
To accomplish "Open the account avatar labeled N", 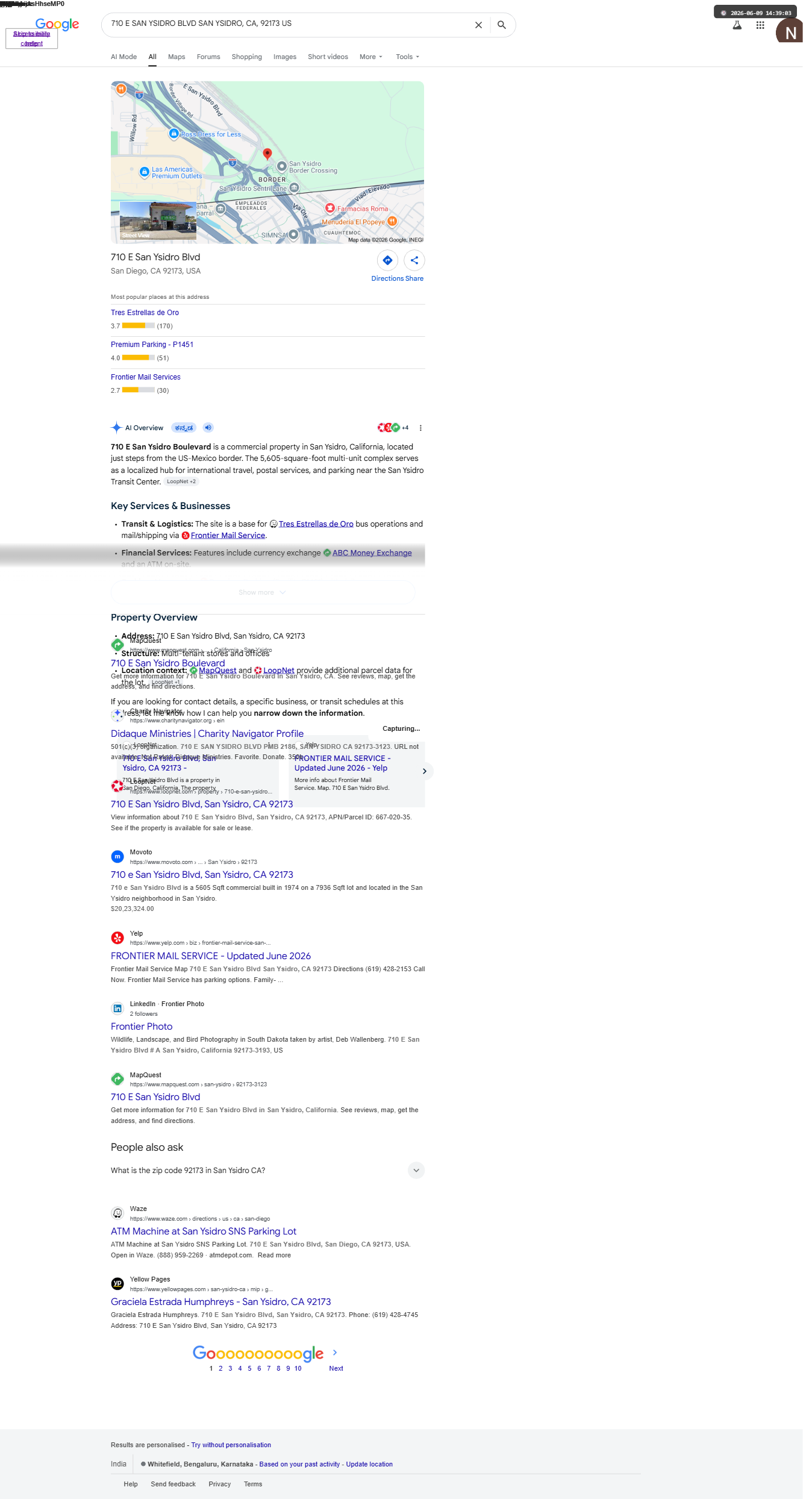I will point(789,31).
